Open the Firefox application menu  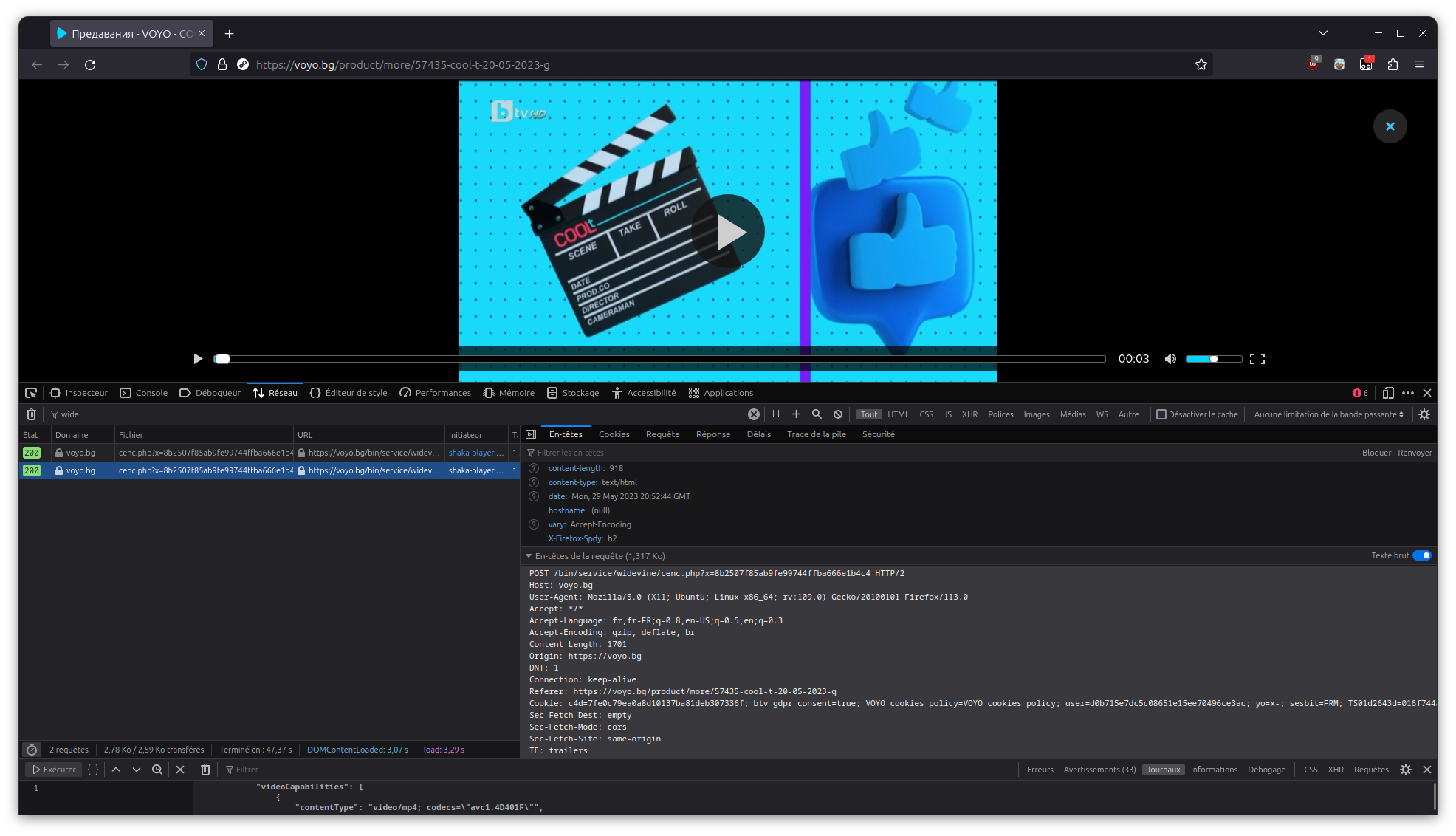(x=1419, y=65)
